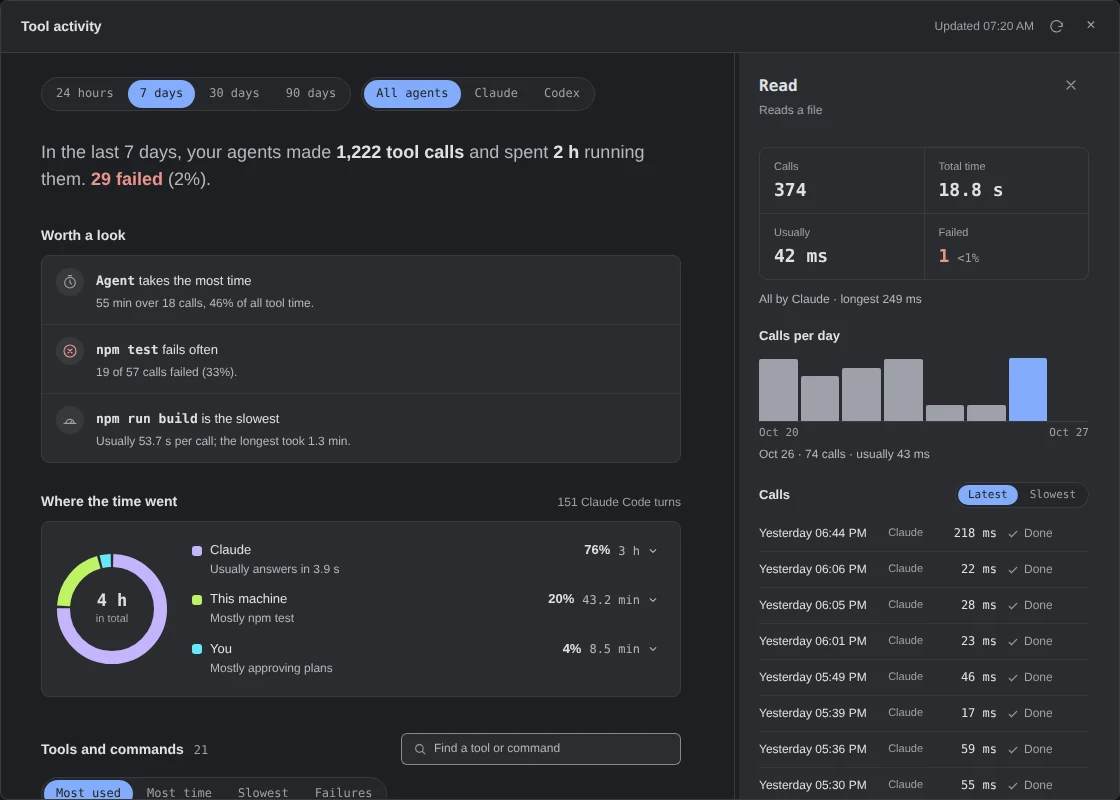1120x800 pixels.
Task: Select the 24 hours range
Action: pos(84,94)
